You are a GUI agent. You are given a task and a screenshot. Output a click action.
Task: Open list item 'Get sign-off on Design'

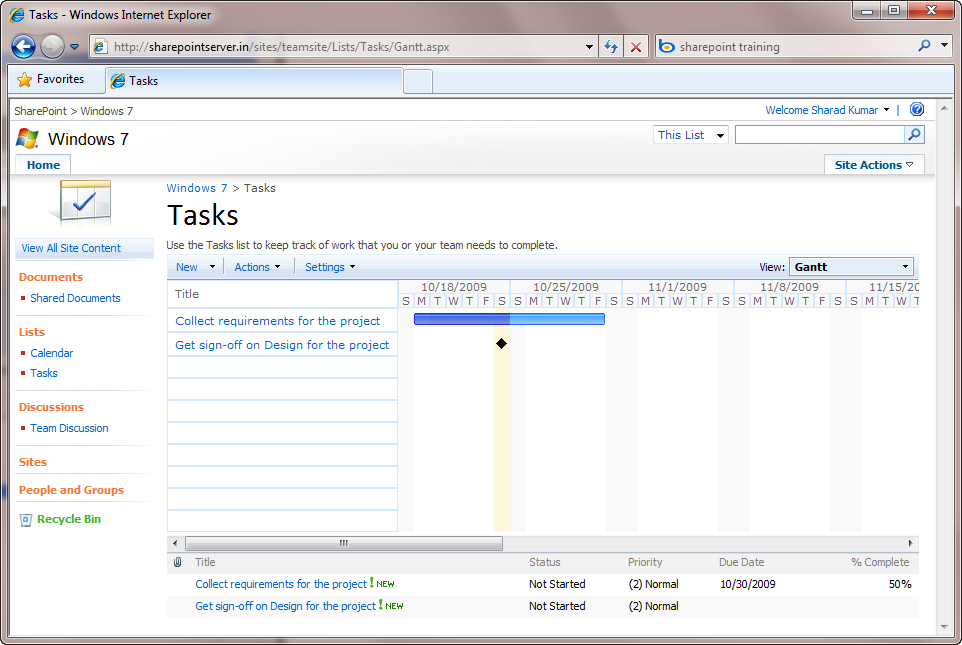click(x=285, y=606)
